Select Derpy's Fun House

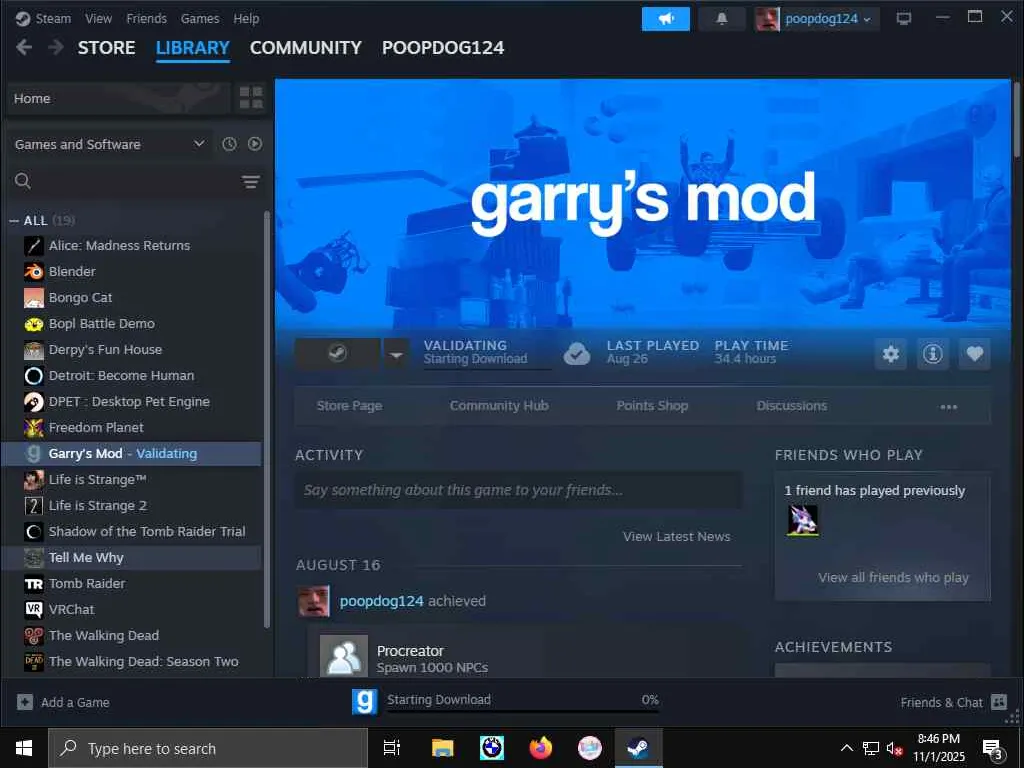pyautogui.click(x=132, y=349)
